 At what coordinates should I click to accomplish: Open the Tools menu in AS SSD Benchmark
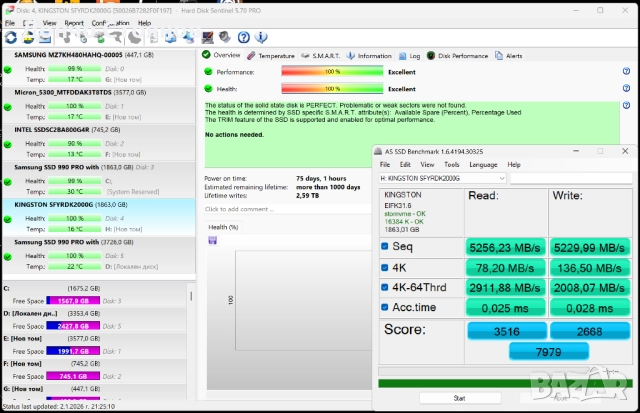click(x=452, y=164)
